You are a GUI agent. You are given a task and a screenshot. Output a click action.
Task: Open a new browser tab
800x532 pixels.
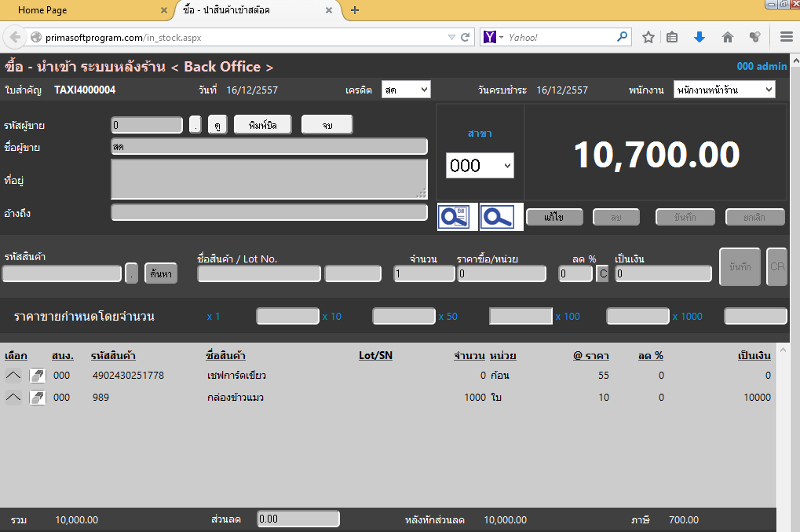coord(355,10)
